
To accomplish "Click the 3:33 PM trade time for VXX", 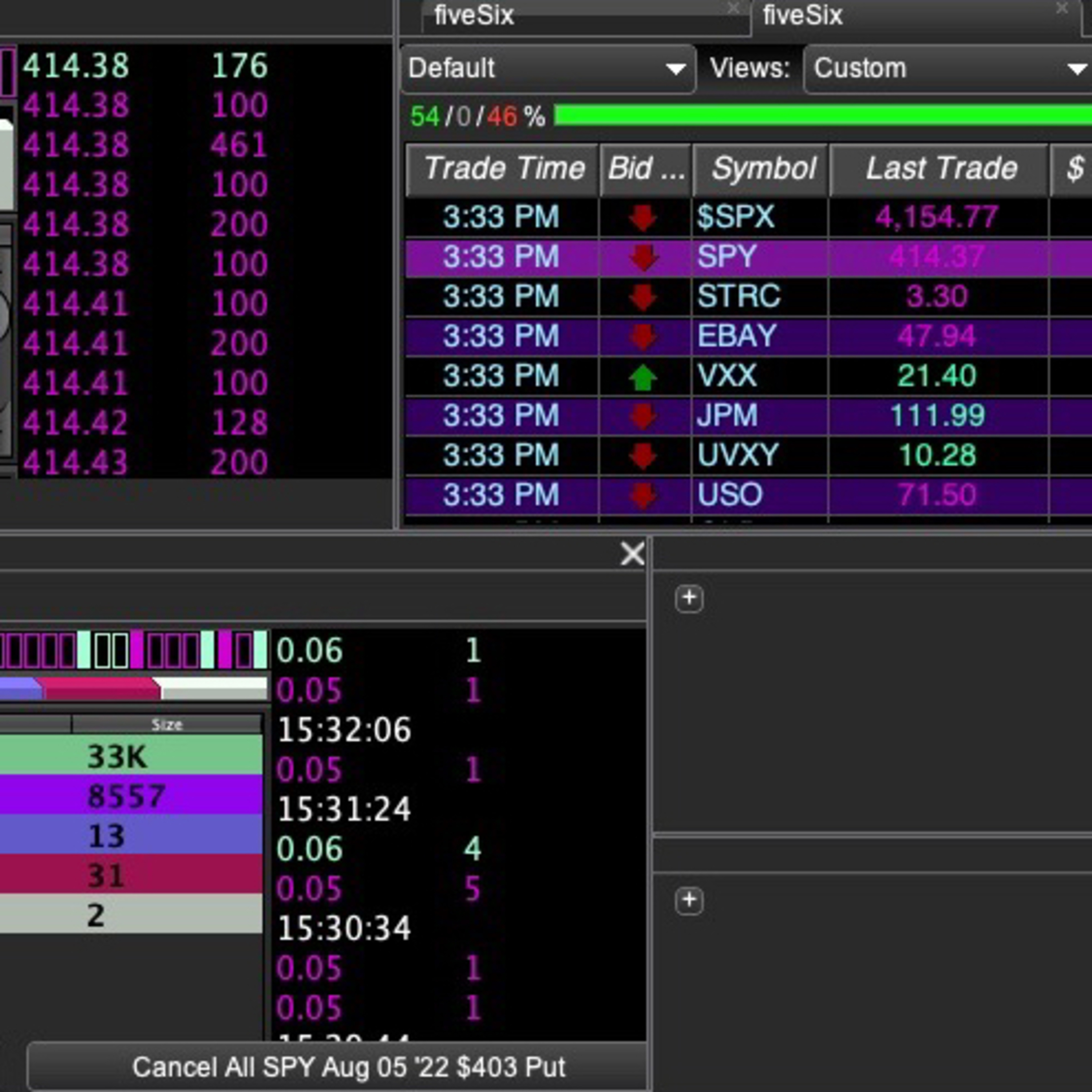I will coord(501,376).
